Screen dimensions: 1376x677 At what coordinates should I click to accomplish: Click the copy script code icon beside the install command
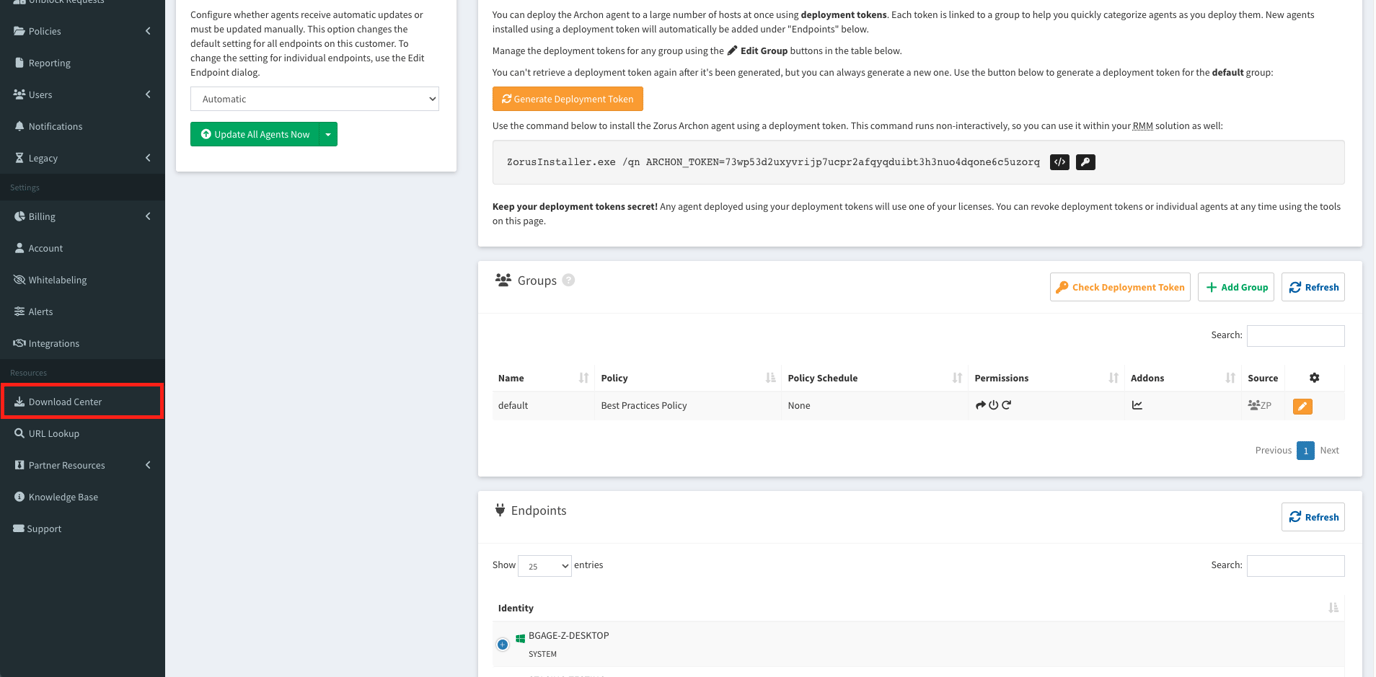(1059, 162)
